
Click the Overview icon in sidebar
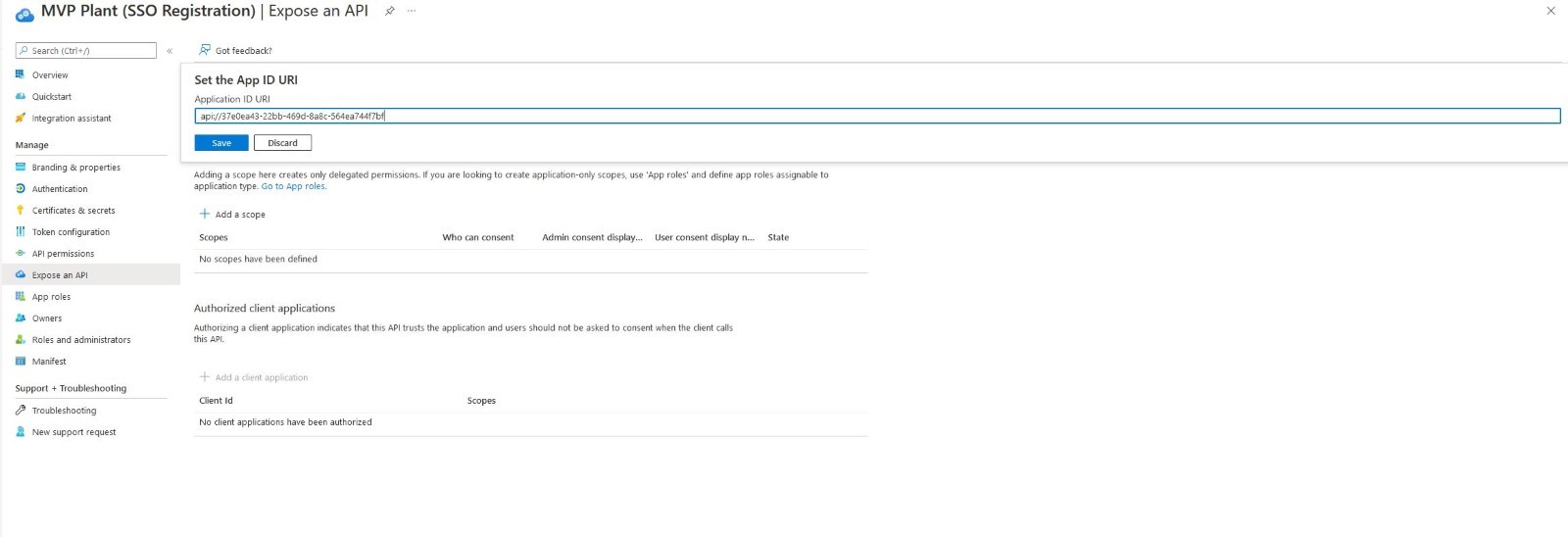coord(21,74)
